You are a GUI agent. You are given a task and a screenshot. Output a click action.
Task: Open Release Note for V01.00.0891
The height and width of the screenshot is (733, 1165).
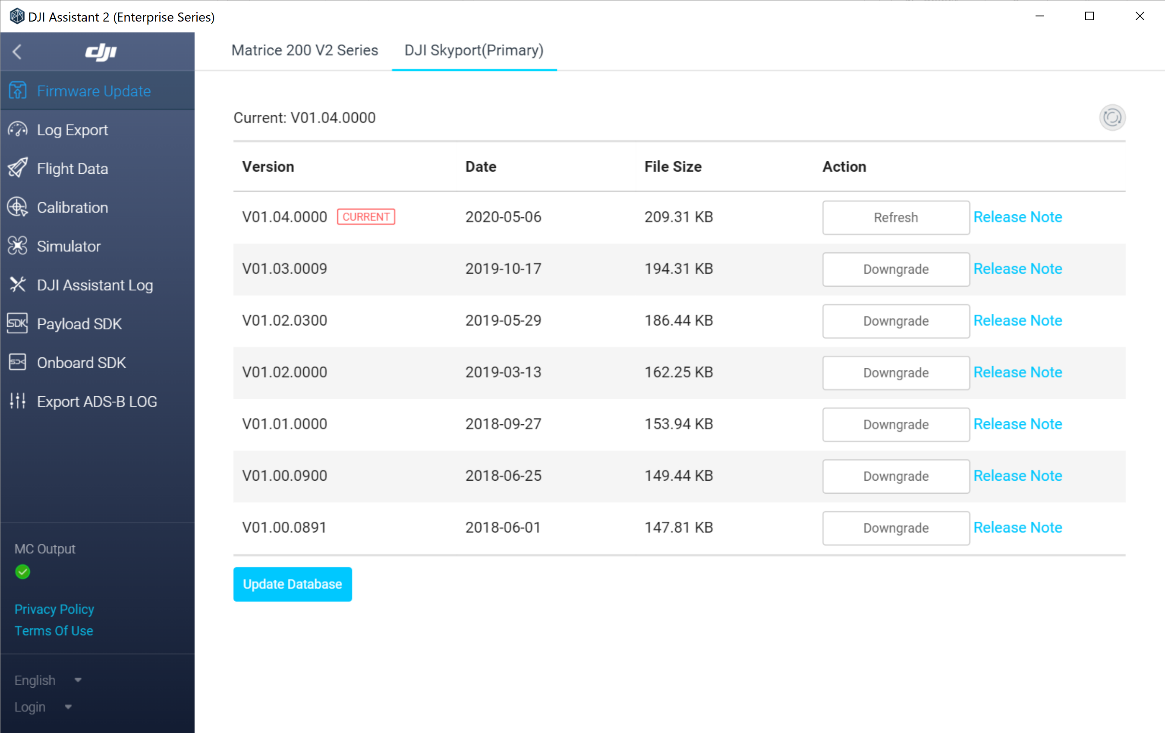pos(1018,527)
